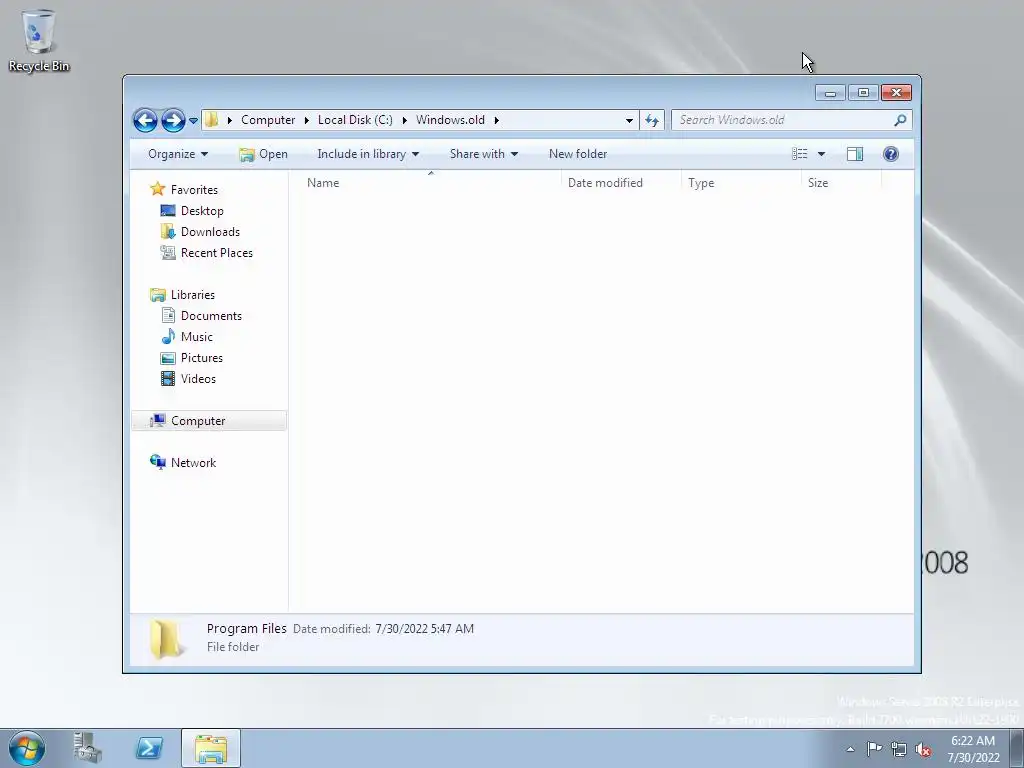
Task: Click the search magnifier icon
Action: pyautogui.click(x=900, y=120)
